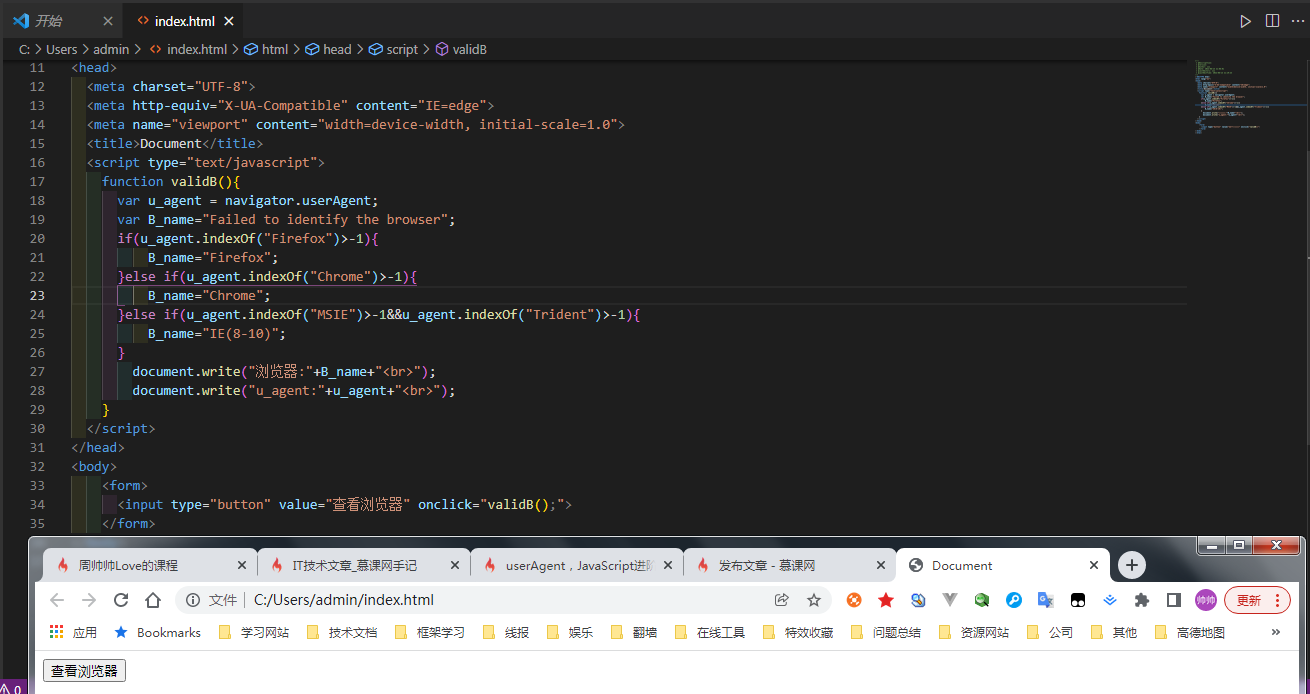Click the status bar warnings indicator
Screen dimensions: 1310x694
pos(12,688)
